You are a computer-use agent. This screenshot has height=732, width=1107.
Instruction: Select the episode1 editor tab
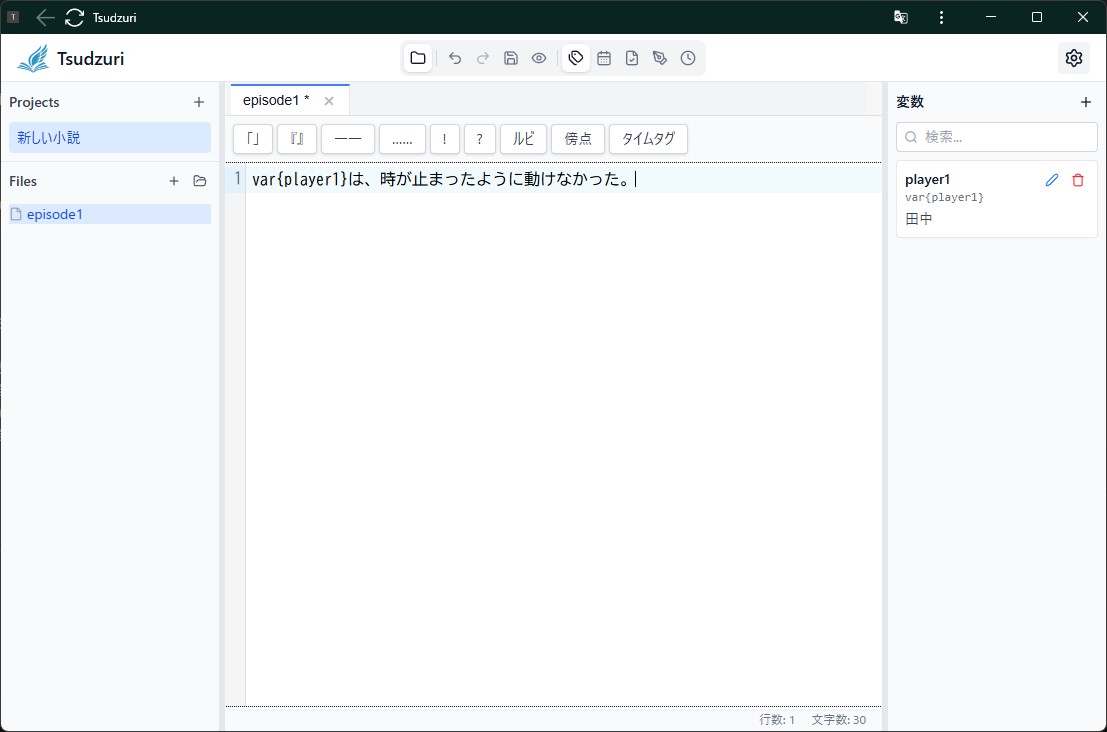pyautogui.click(x=275, y=100)
